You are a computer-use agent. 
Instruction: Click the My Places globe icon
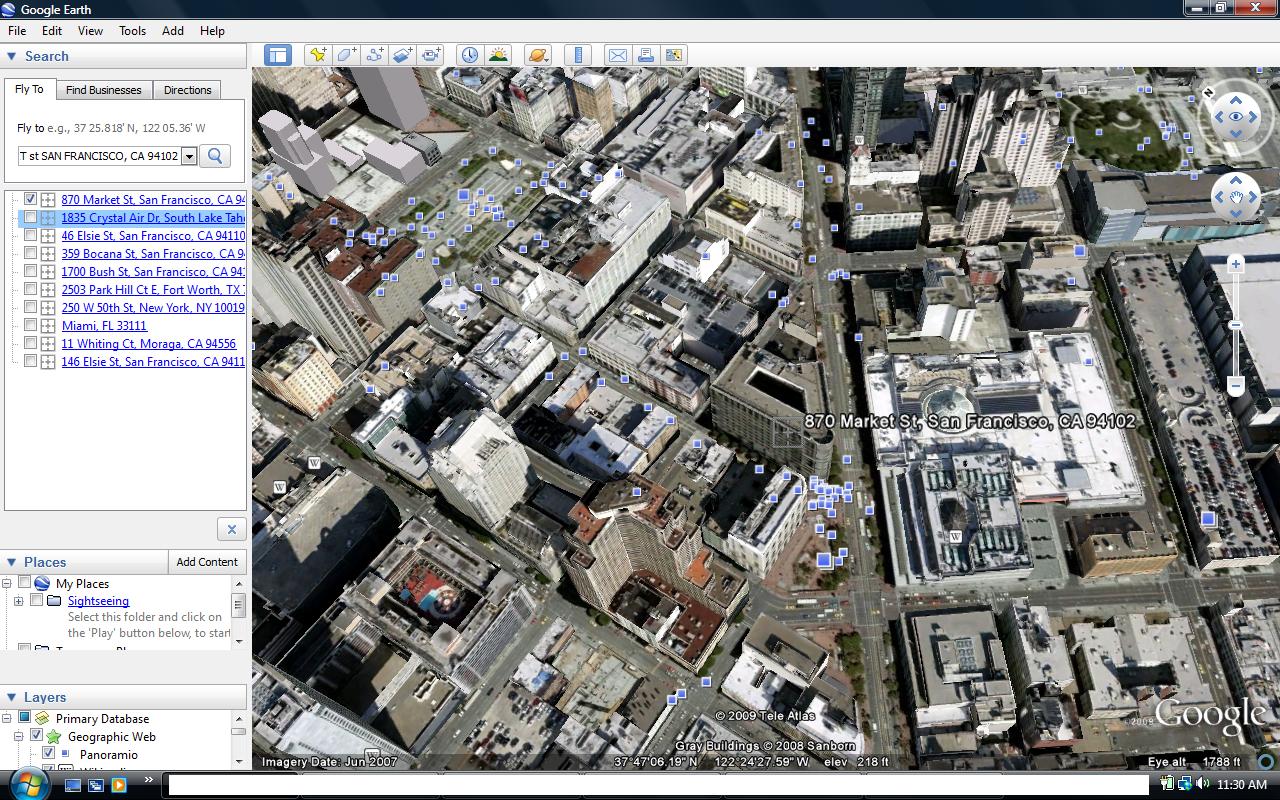click(42, 583)
